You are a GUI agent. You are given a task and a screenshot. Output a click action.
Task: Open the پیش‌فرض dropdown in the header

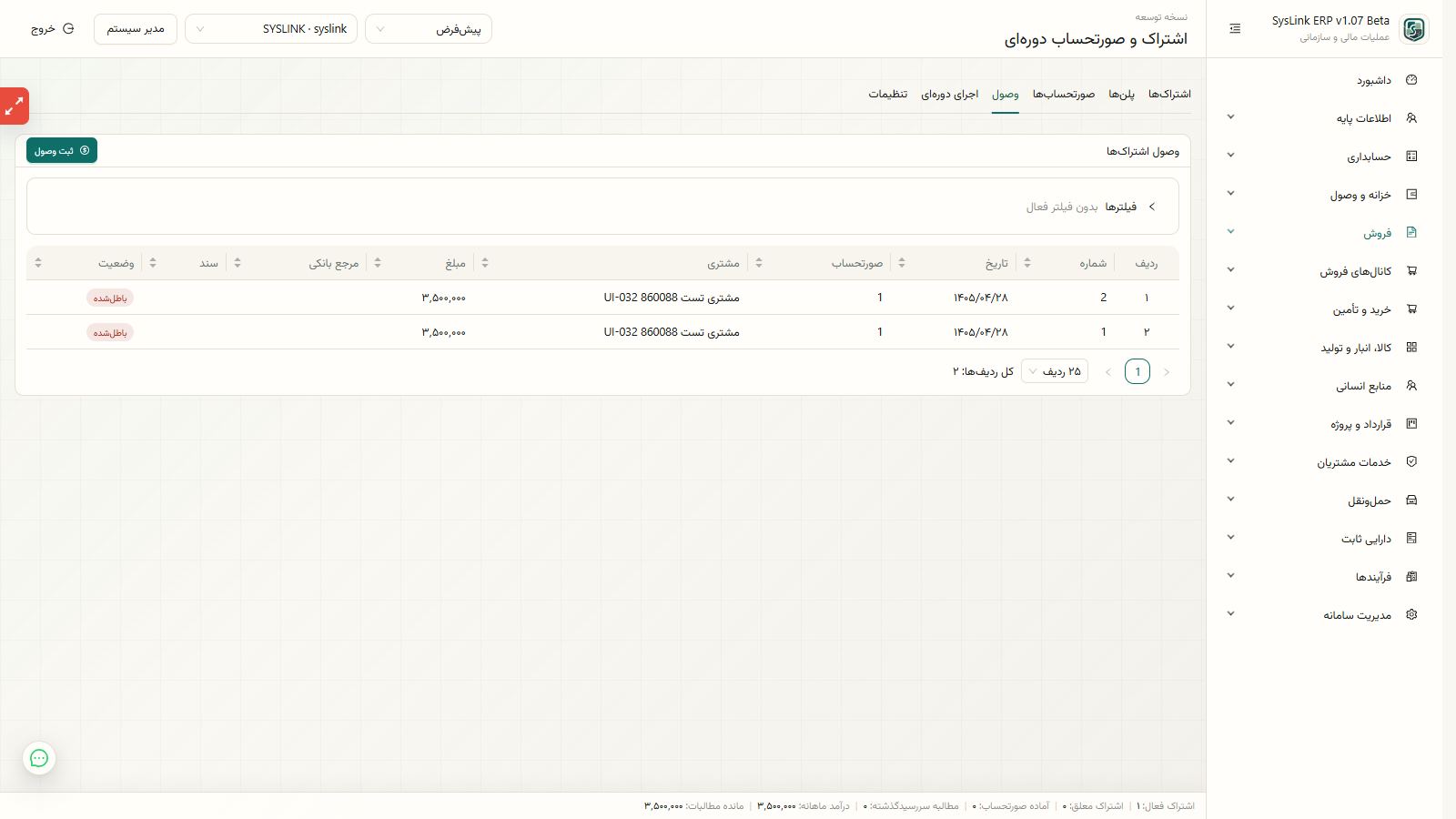[x=429, y=29]
